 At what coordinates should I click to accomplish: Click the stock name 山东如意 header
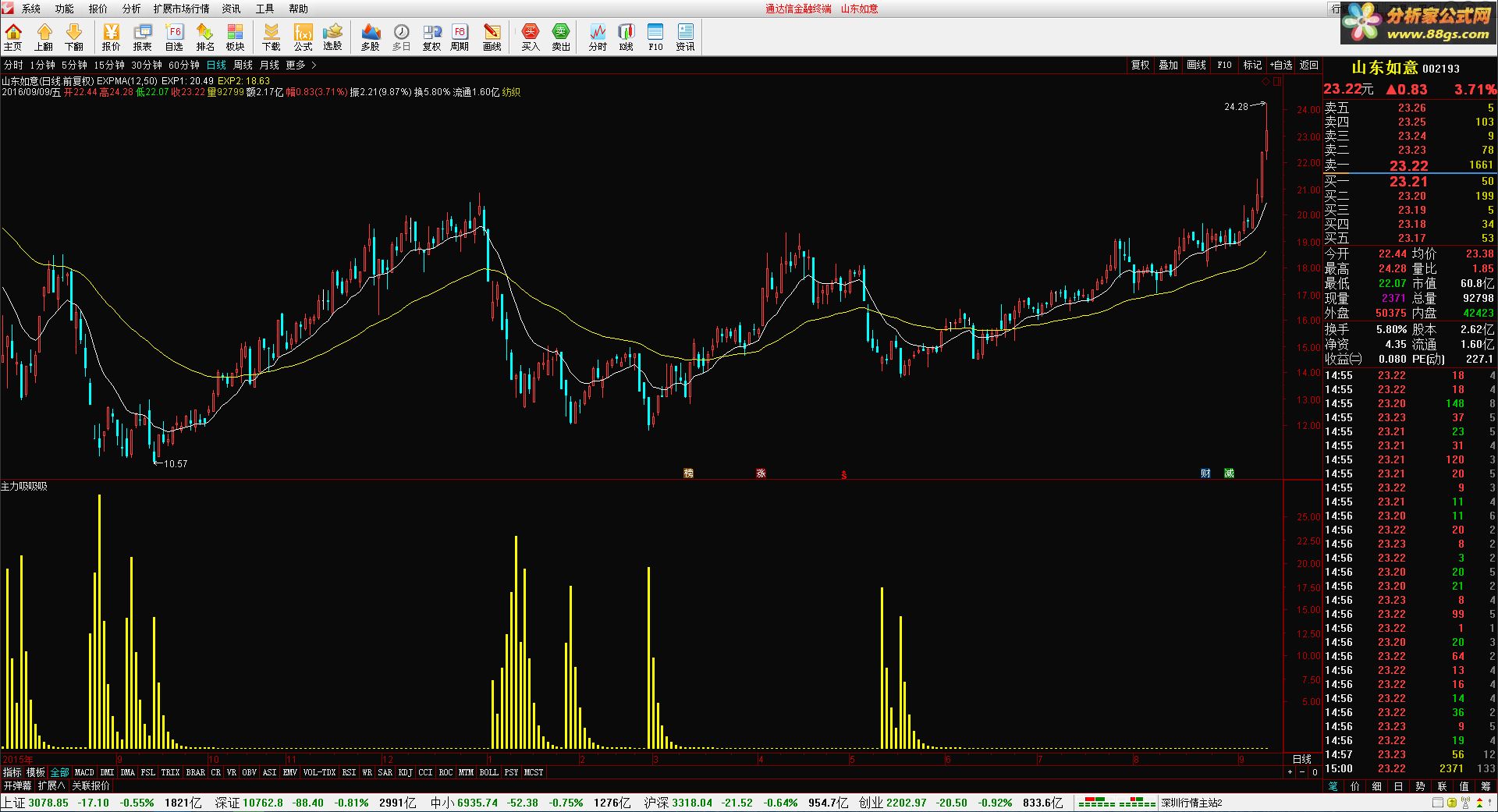click(1384, 68)
